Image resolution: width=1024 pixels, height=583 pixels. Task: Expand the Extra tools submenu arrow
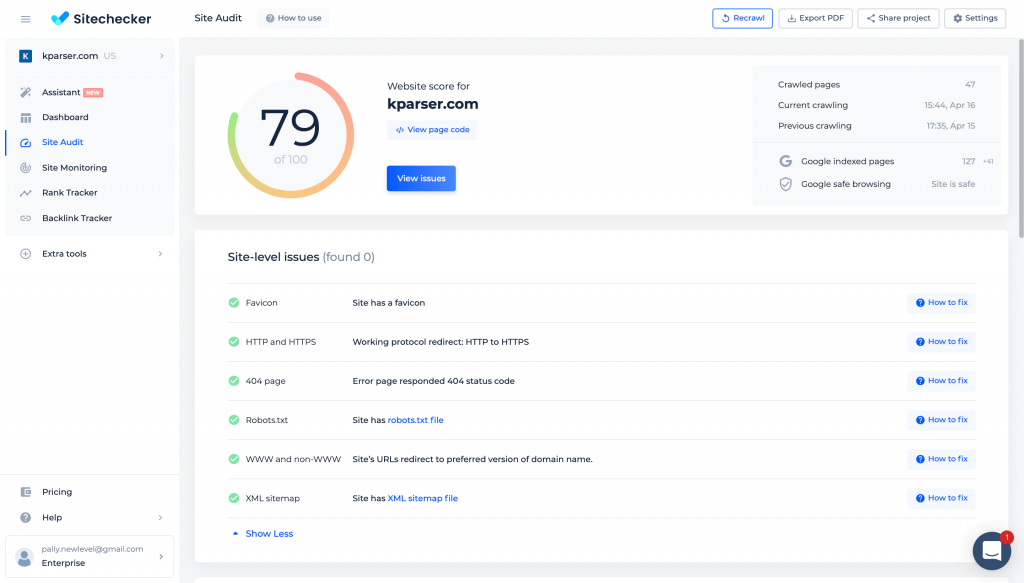(x=160, y=254)
